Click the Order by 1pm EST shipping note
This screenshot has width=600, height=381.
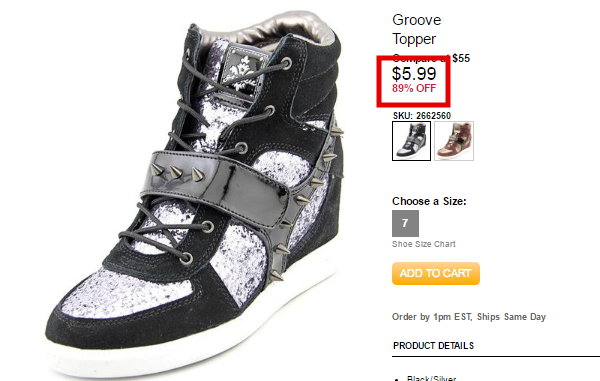(469, 317)
